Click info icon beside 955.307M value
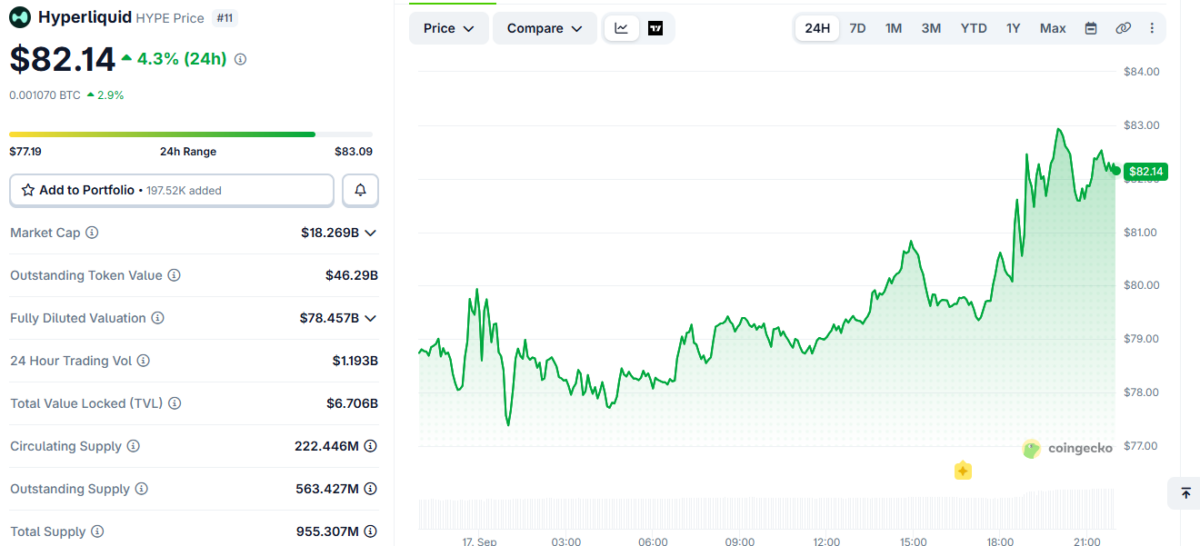The width and height of the screenshot is (1200, 546). tap(371, 532)
